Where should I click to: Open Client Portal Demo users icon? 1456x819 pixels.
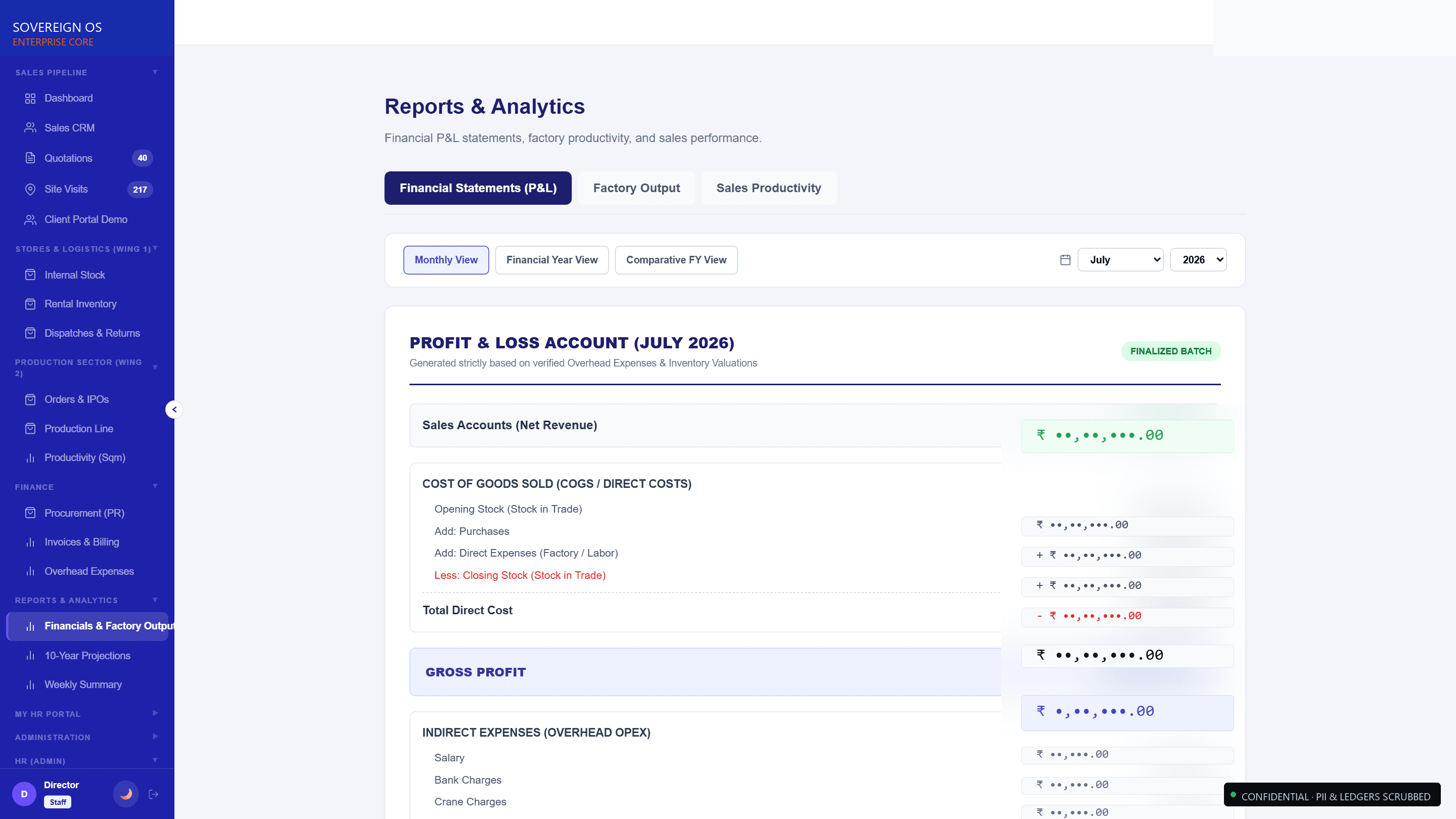(x=30, y=219)
